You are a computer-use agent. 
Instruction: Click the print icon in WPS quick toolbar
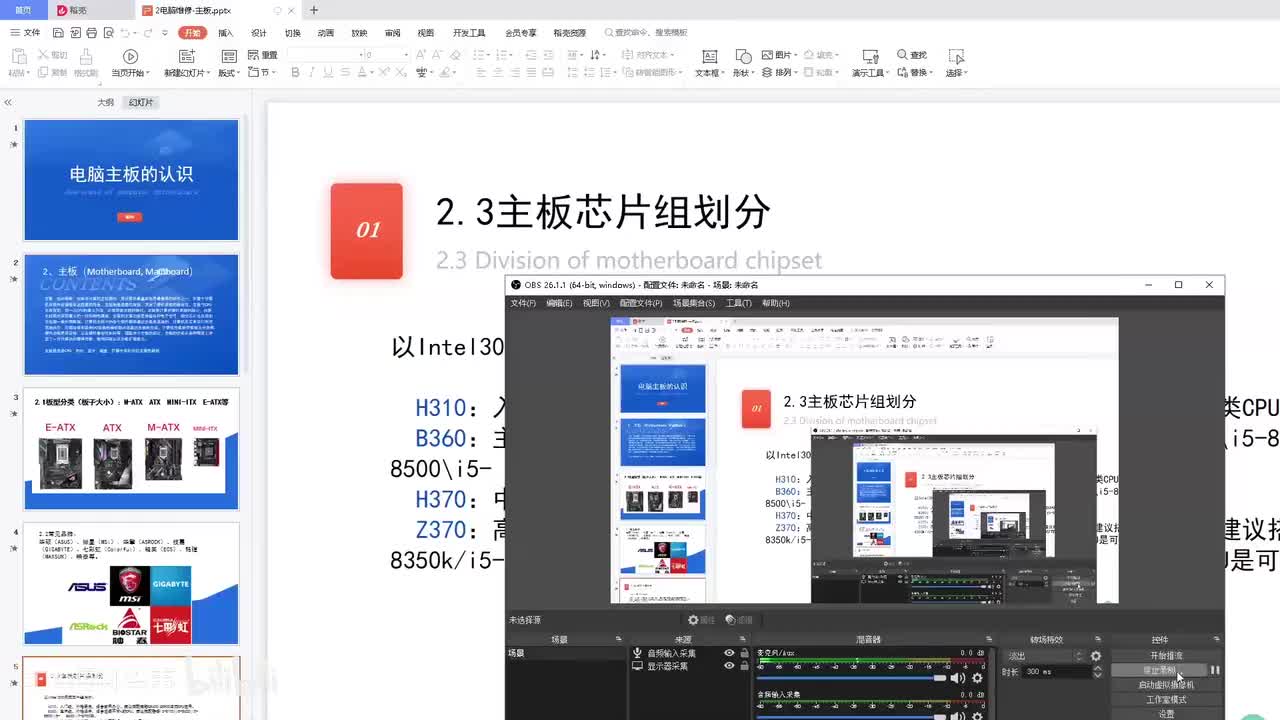[x=91, y=33]
